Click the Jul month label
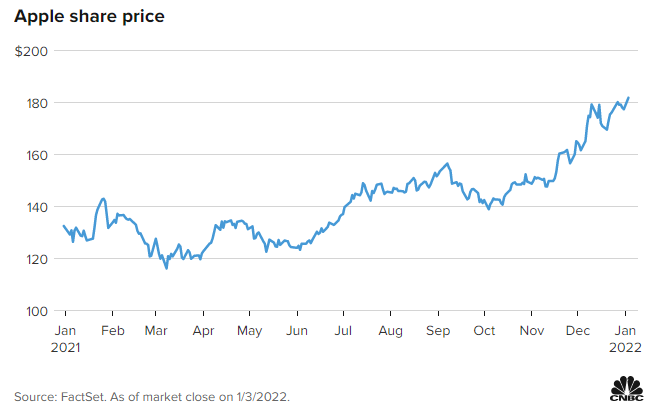Image resolution: width=657 pixels, height=408 pixels. (x=342, y=330)
